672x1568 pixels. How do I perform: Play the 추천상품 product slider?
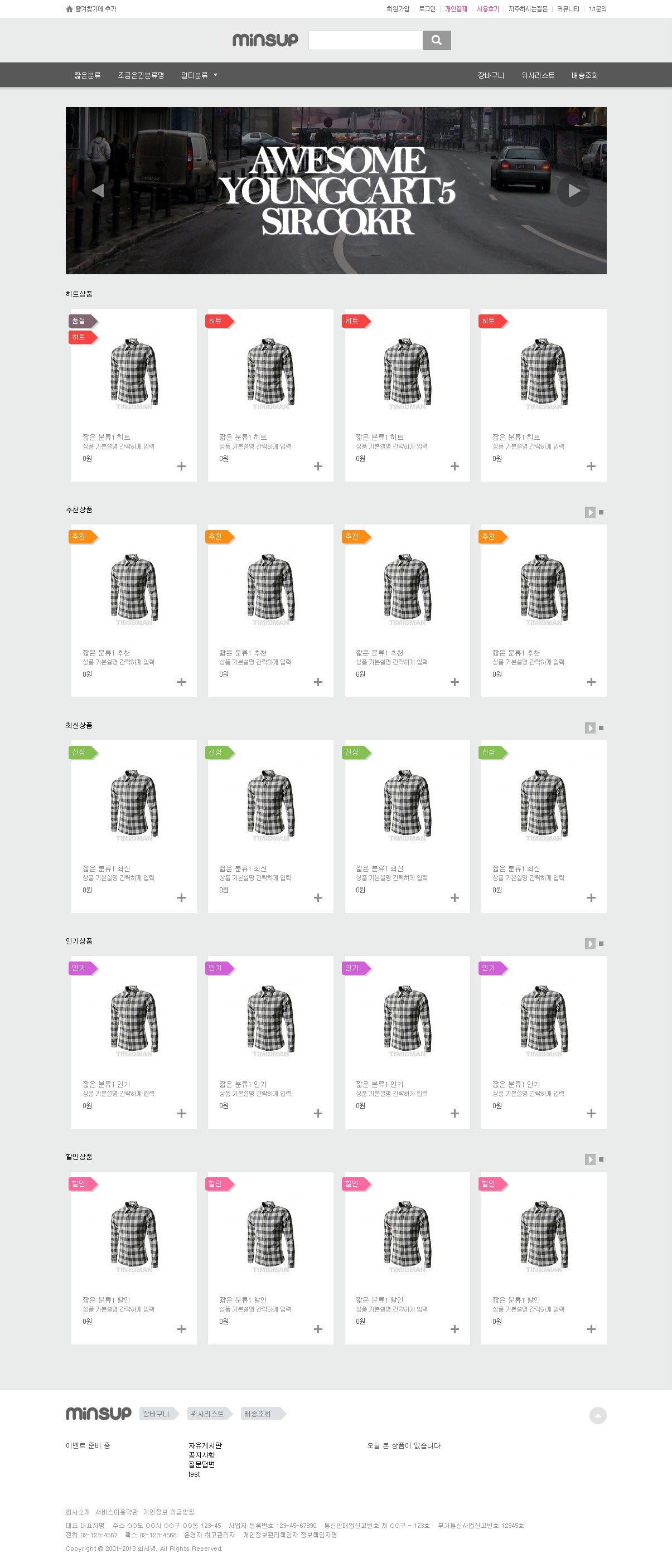pyautogui.click(x=590, y=512)
